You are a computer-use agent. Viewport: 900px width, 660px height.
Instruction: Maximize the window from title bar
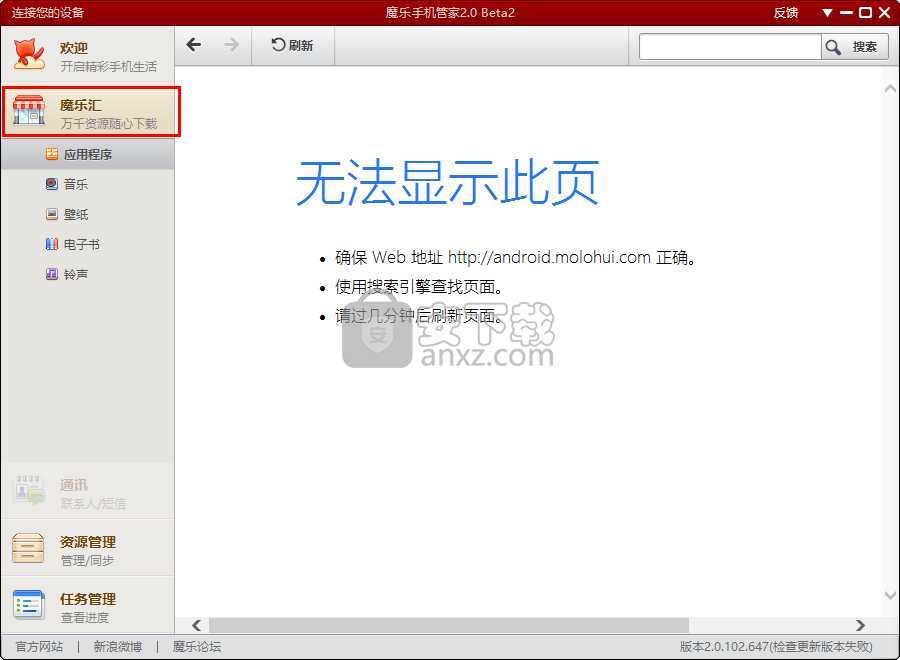pyautogui.click(x=865, y=13)
